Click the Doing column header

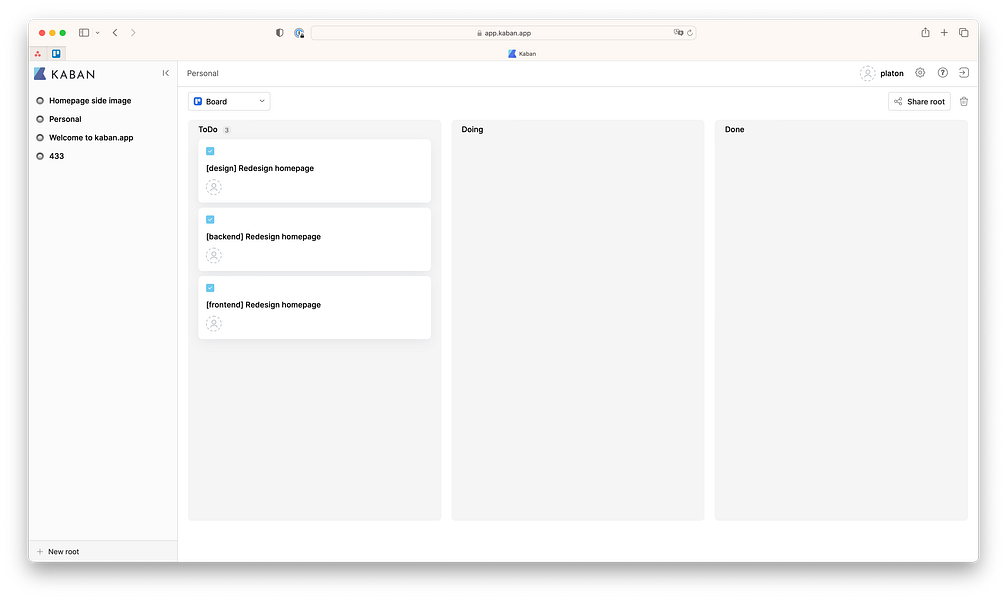[472, 130]
